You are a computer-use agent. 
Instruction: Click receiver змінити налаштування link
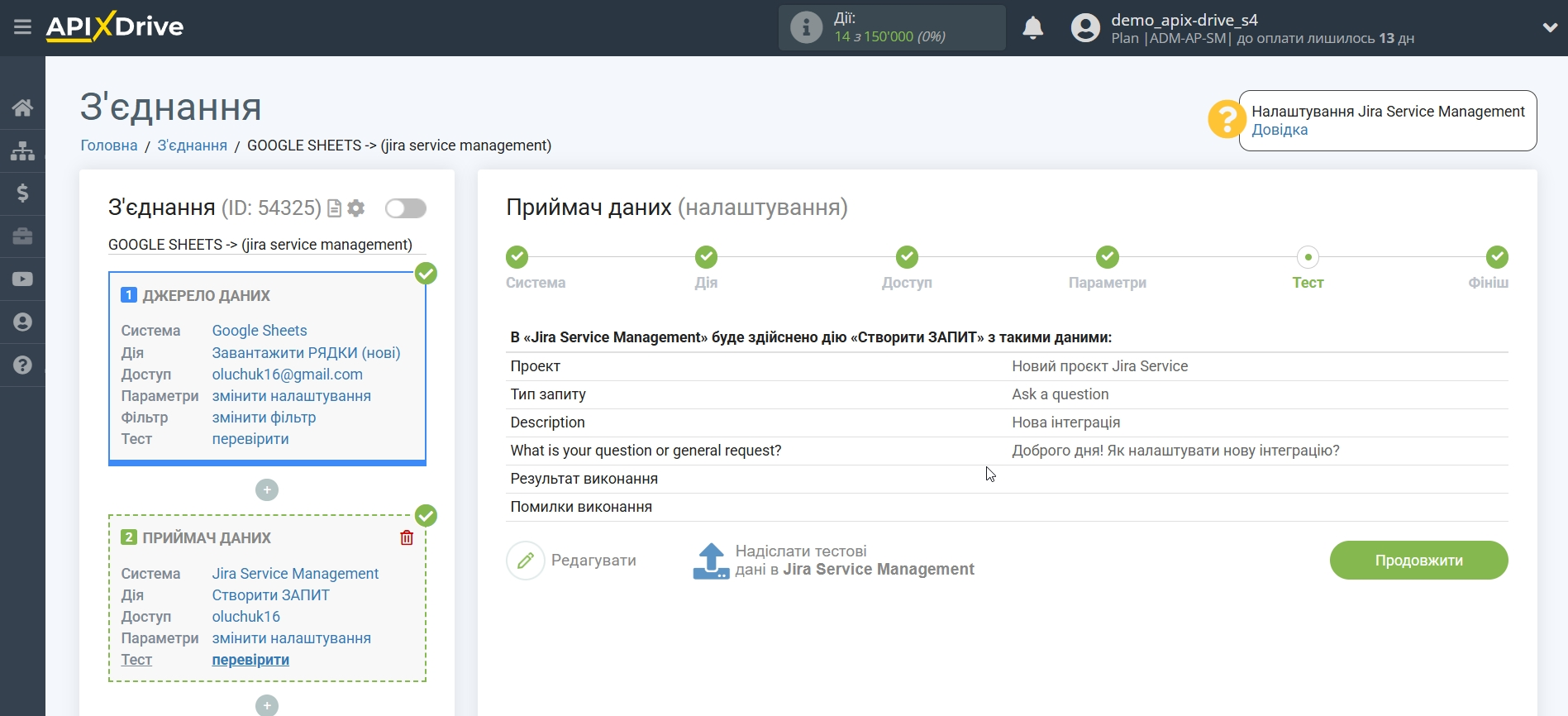point(291,638)
